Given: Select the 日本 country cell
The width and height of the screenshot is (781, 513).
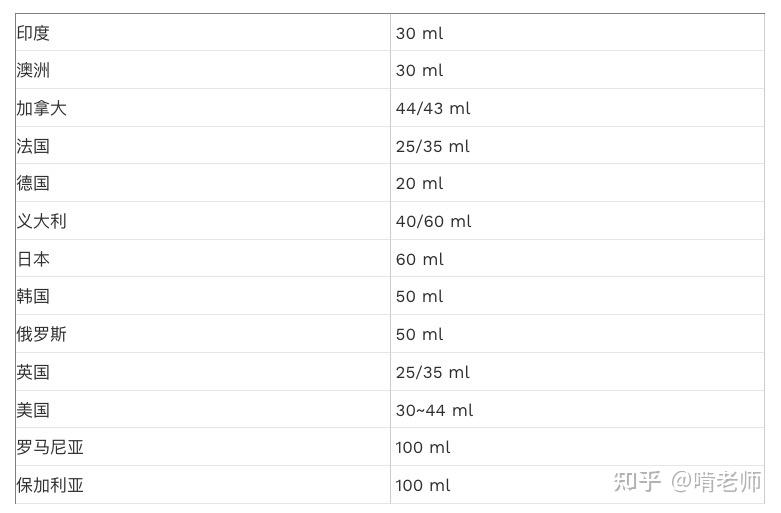Looking at the screenshot, I should 33,259.
